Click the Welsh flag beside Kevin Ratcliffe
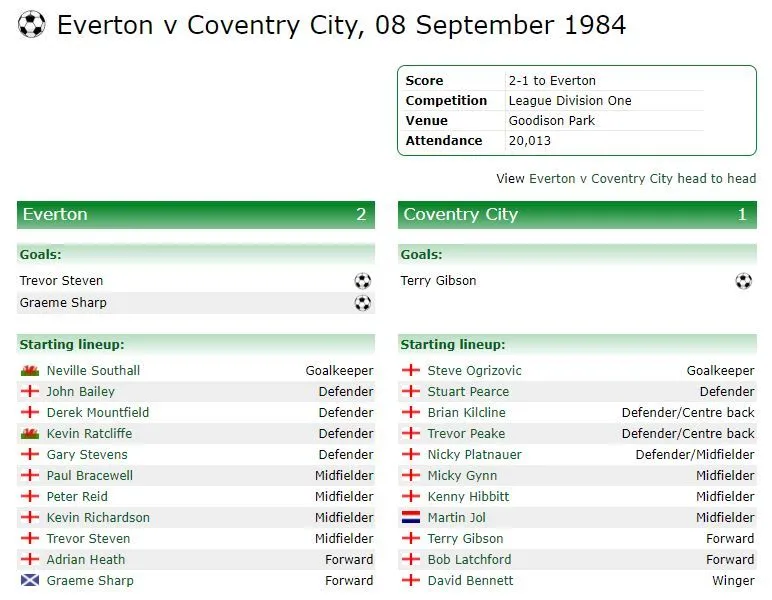Viewport: 772px width, 600px height. coord(30,434)
